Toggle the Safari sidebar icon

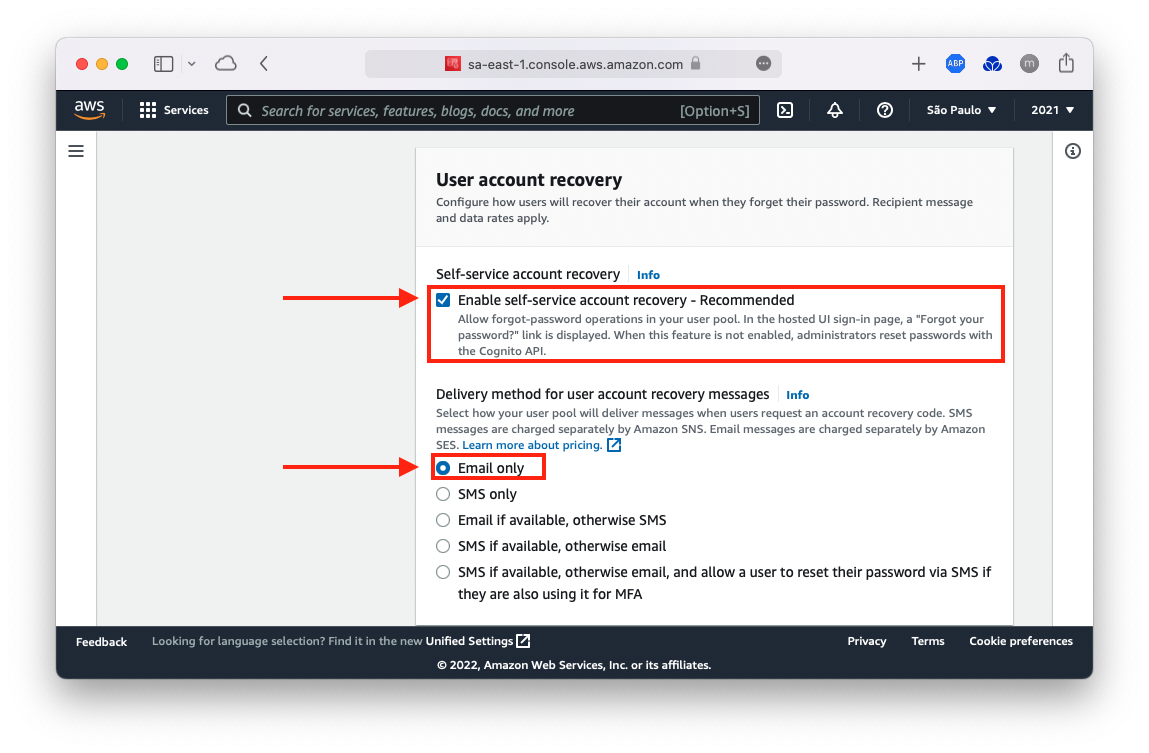click(x=163, y=64)
